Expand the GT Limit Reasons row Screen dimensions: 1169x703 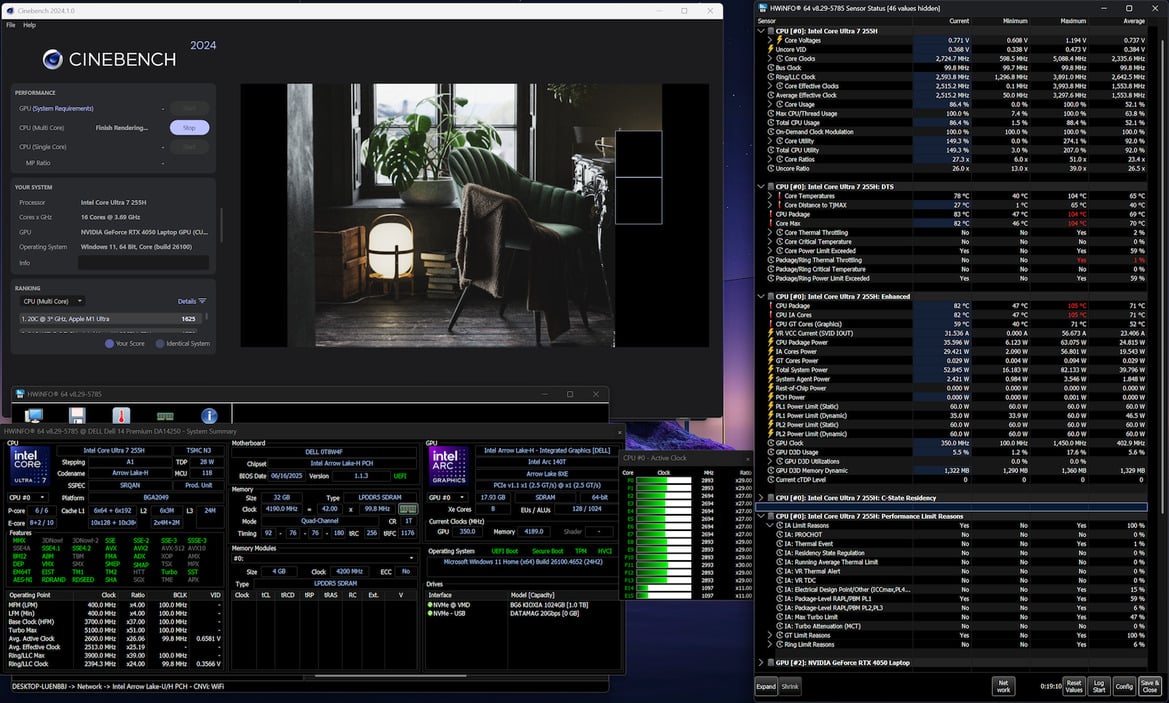pyautogui.click(x=770, y=635)
